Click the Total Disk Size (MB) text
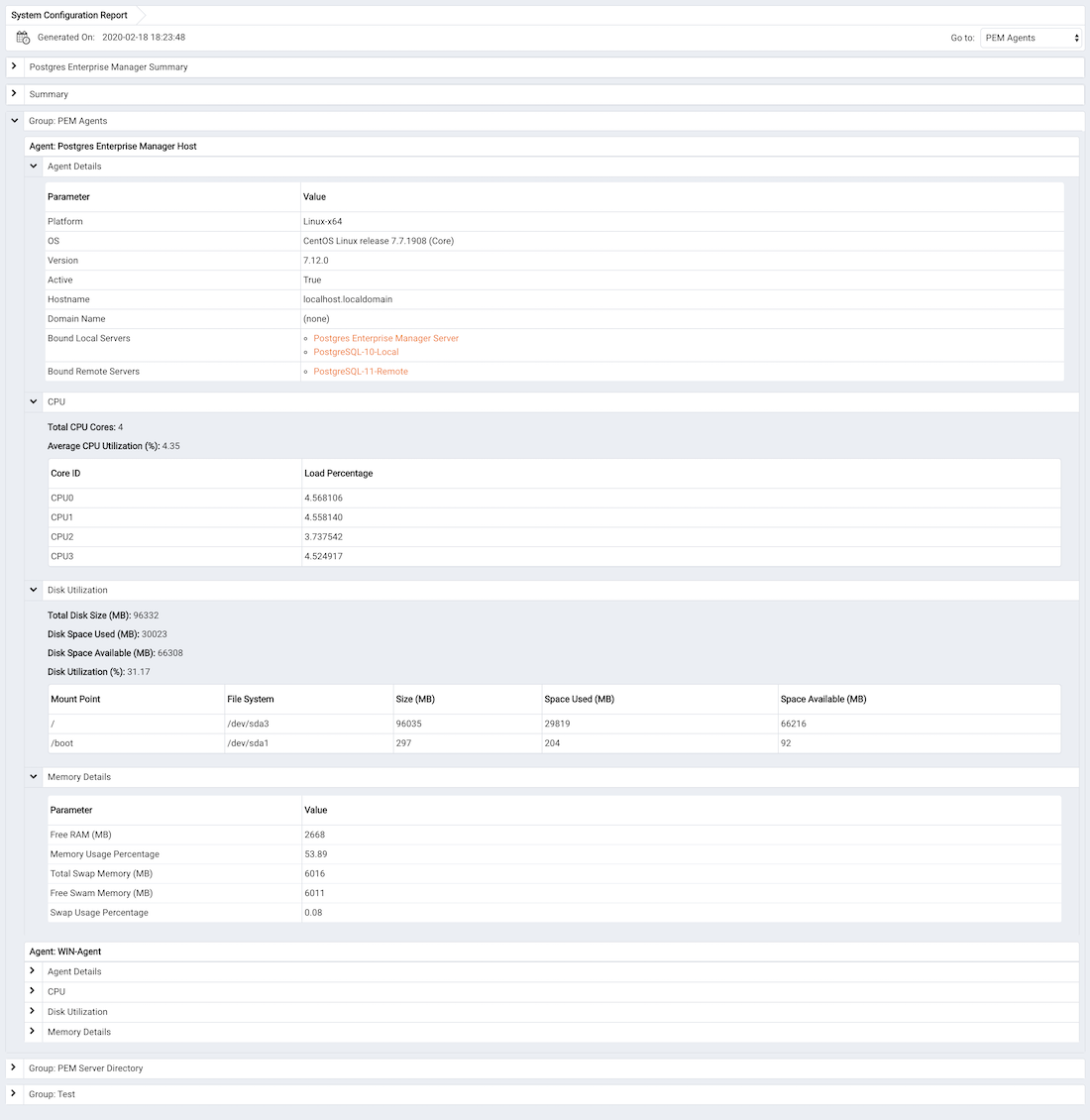 (103, 616)
